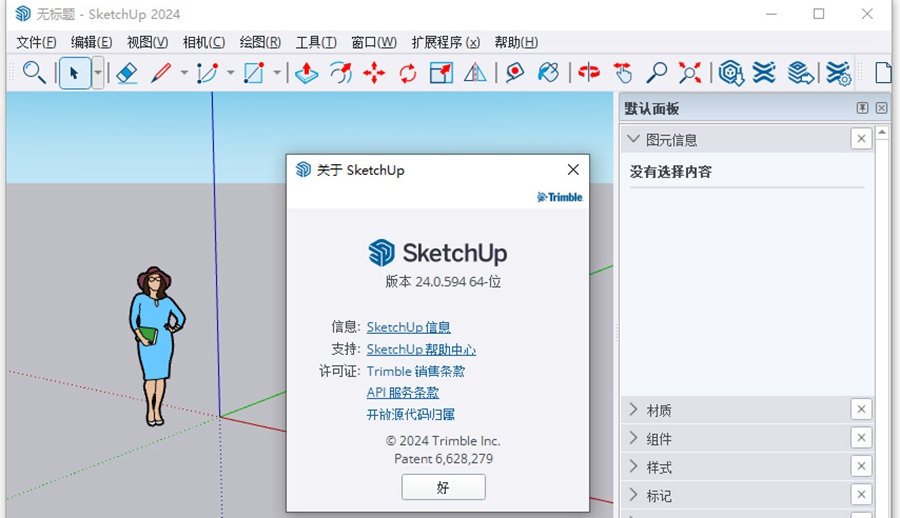
Task: Open Extension Manager gear icon
Action: 839,74
